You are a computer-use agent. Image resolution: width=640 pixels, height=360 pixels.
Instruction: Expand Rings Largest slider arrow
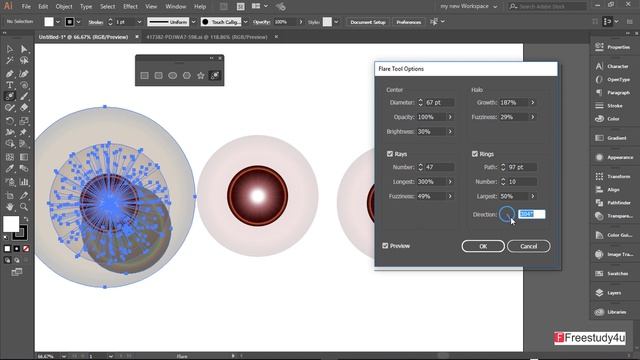533,196
